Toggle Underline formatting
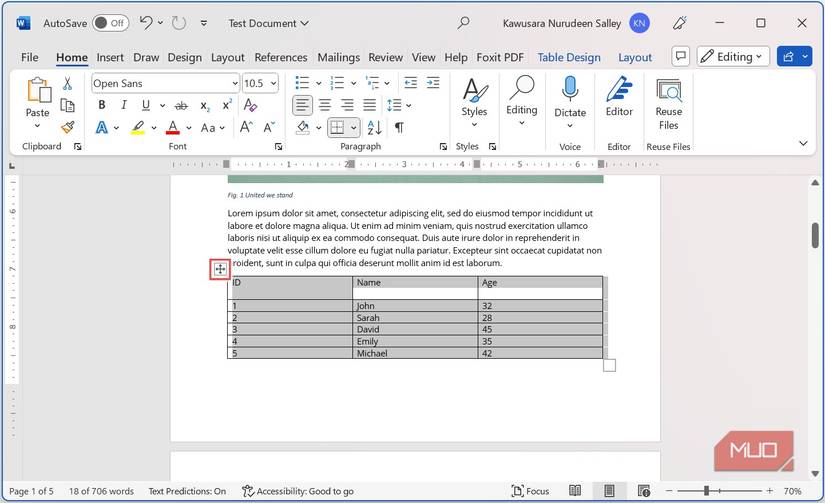This screenshot has width=825, height=503. click(x=146, y=105)
